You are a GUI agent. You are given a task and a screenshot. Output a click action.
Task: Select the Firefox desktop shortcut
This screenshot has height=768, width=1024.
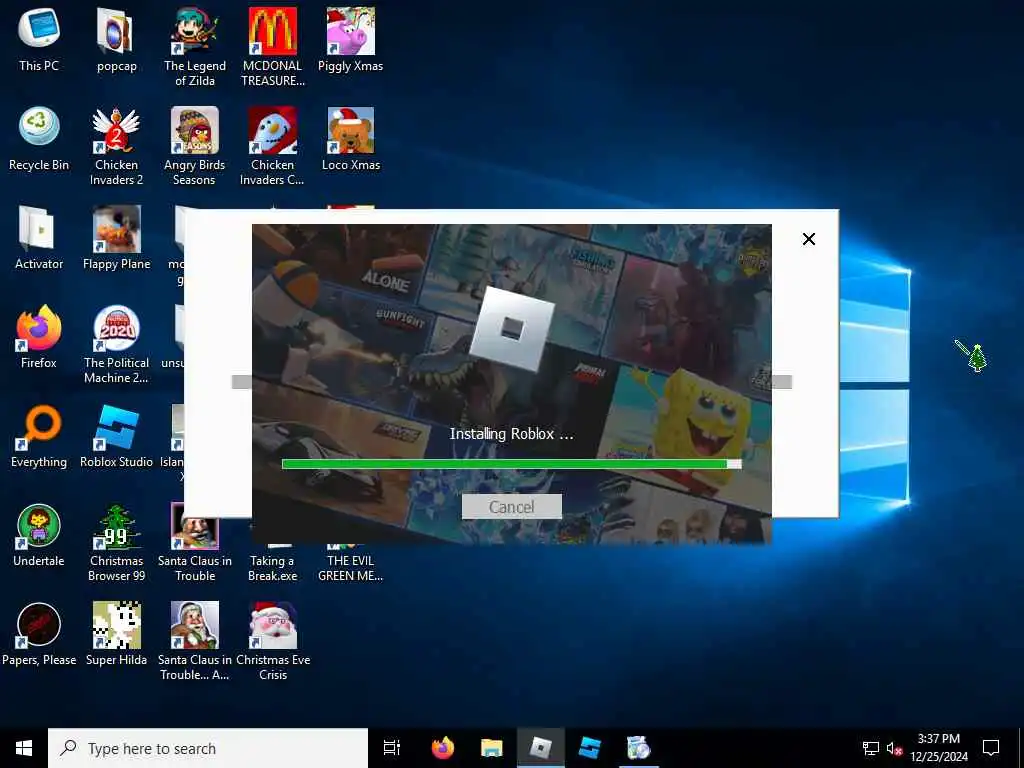39,337
